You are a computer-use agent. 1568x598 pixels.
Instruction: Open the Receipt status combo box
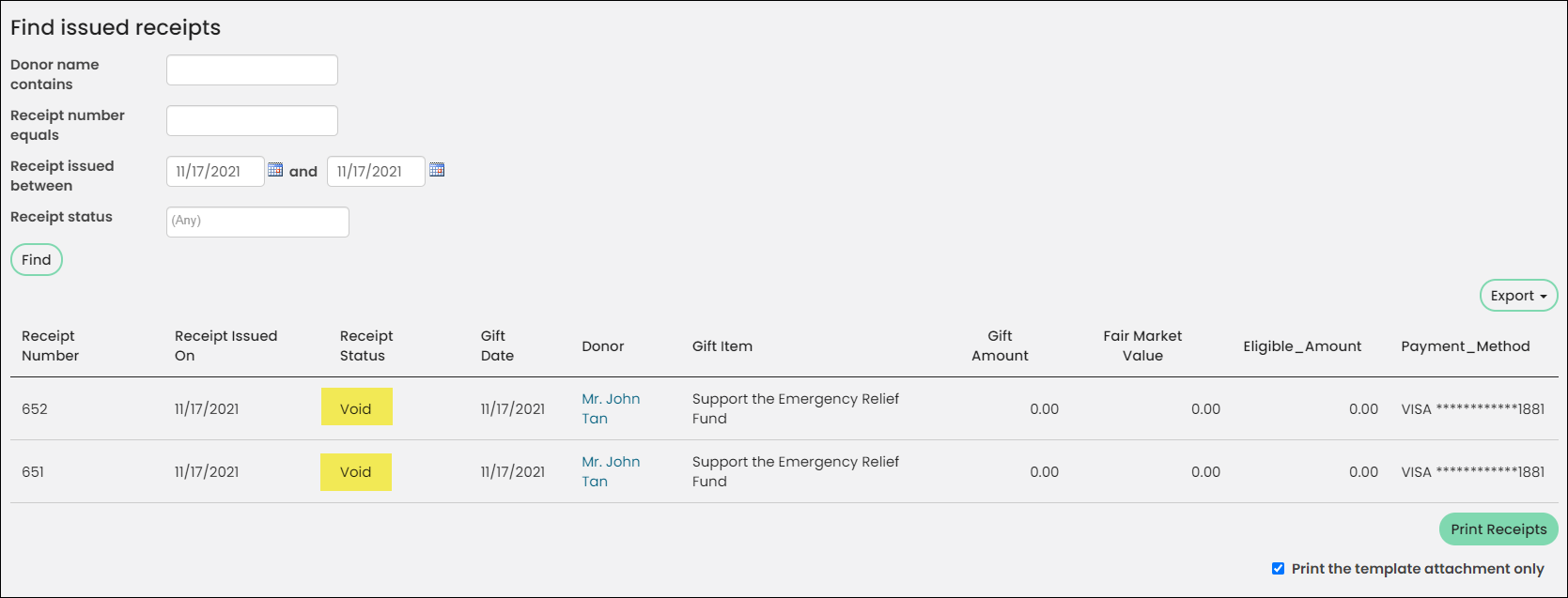point(257,222)
